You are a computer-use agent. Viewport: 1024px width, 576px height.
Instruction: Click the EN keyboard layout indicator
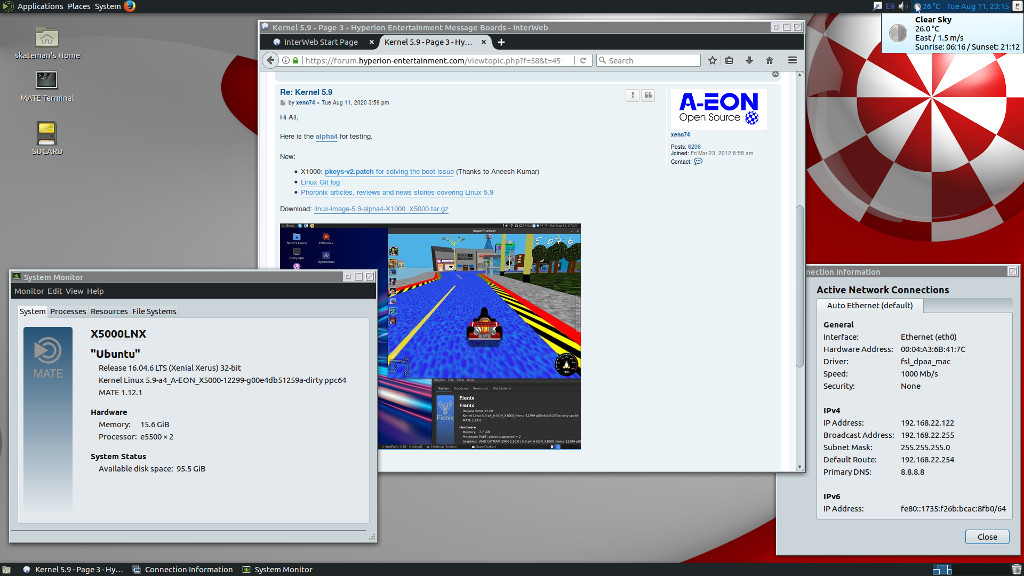[889, 6]
